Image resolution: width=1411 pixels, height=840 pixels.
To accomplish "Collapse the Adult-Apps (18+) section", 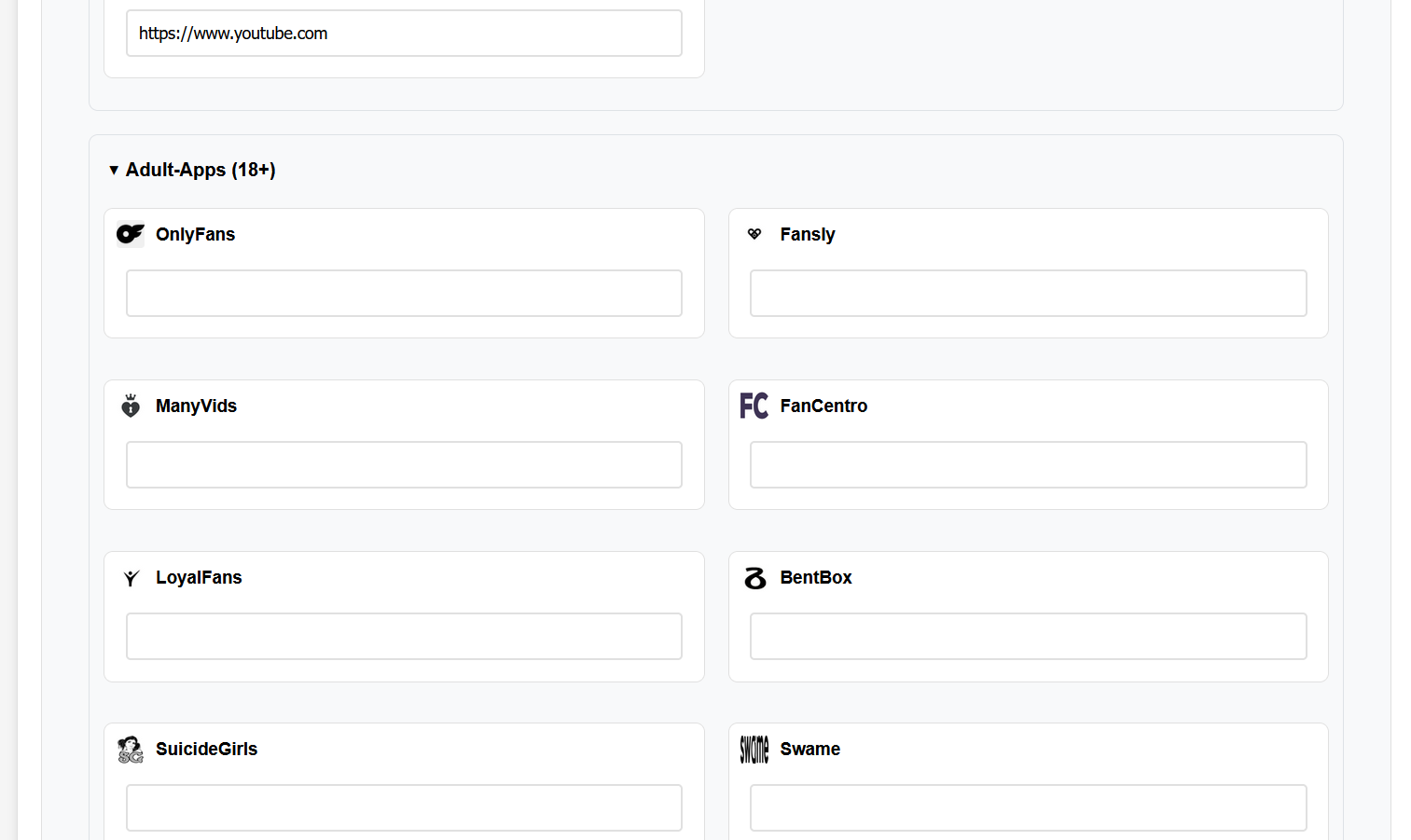I will [x=114, y=170].
